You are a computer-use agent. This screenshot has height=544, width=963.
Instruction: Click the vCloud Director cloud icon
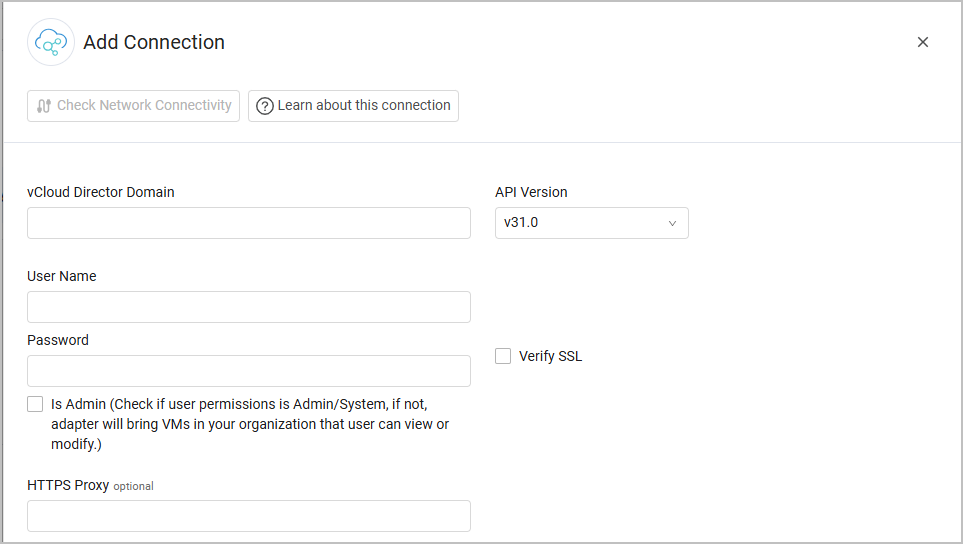(x=51, y=42)
